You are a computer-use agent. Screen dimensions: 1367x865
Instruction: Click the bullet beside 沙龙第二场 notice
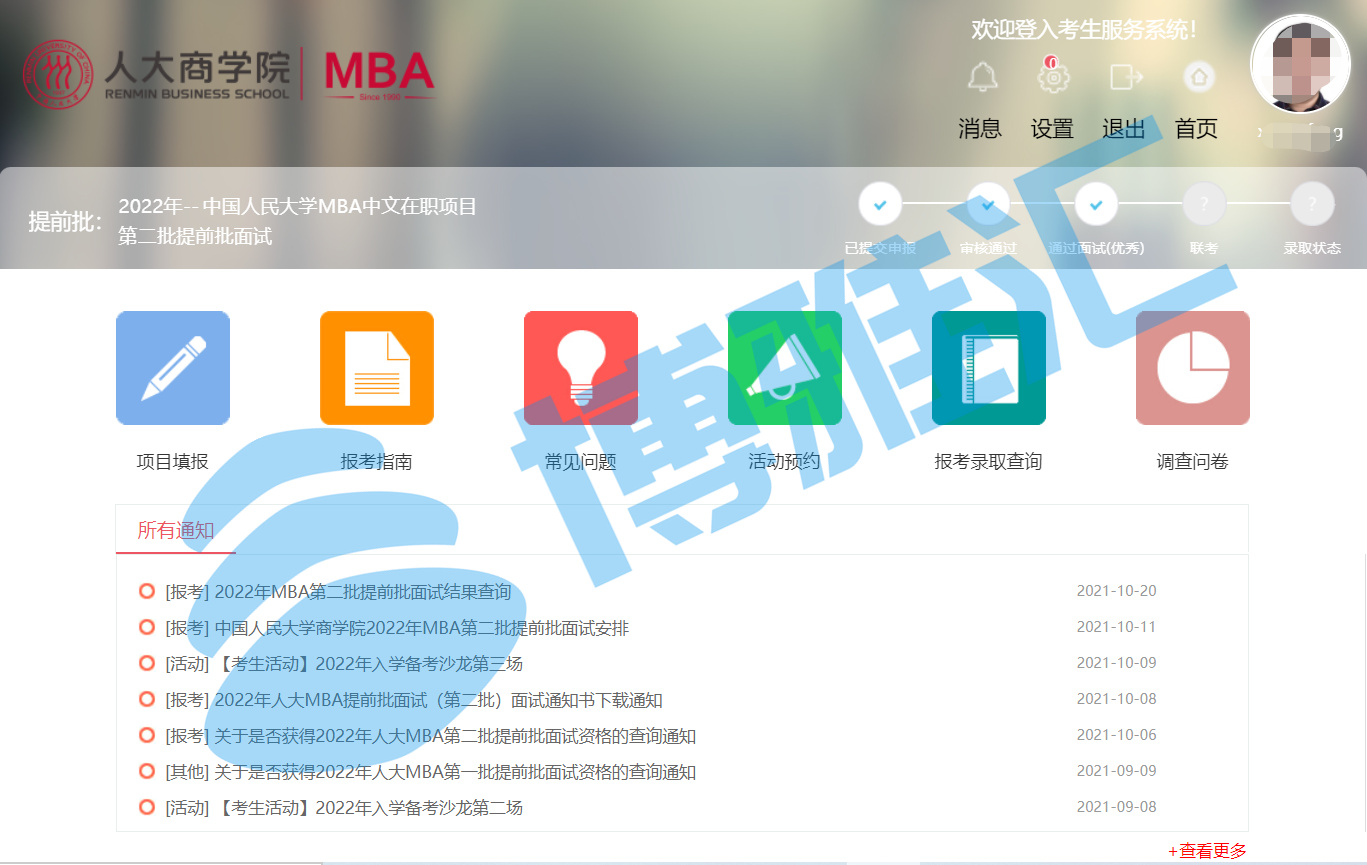click(x=147, y=807)
